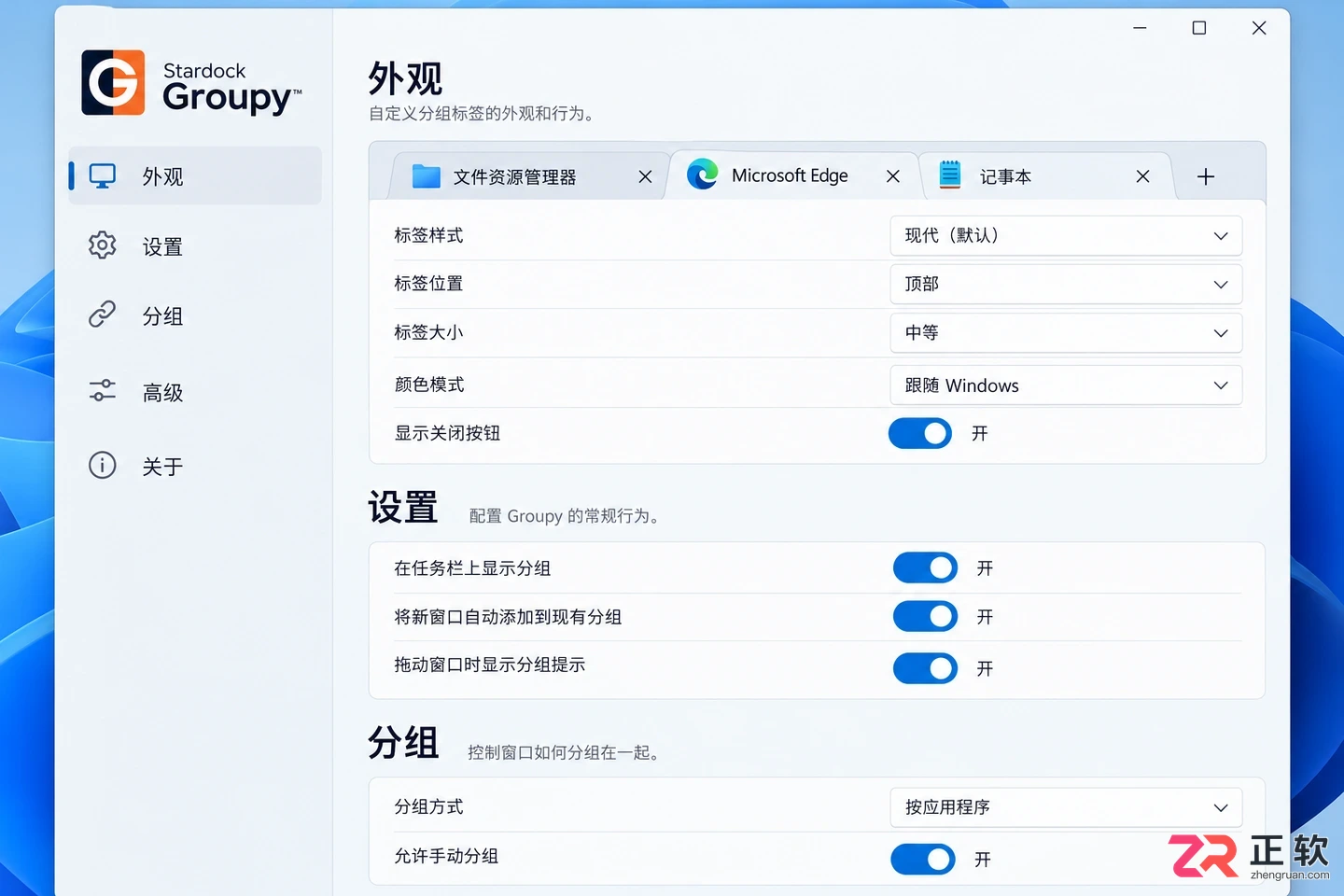Close the 记事本 tab
Viewport: 1344px width, 896px height.
(x=1142, y=176)
